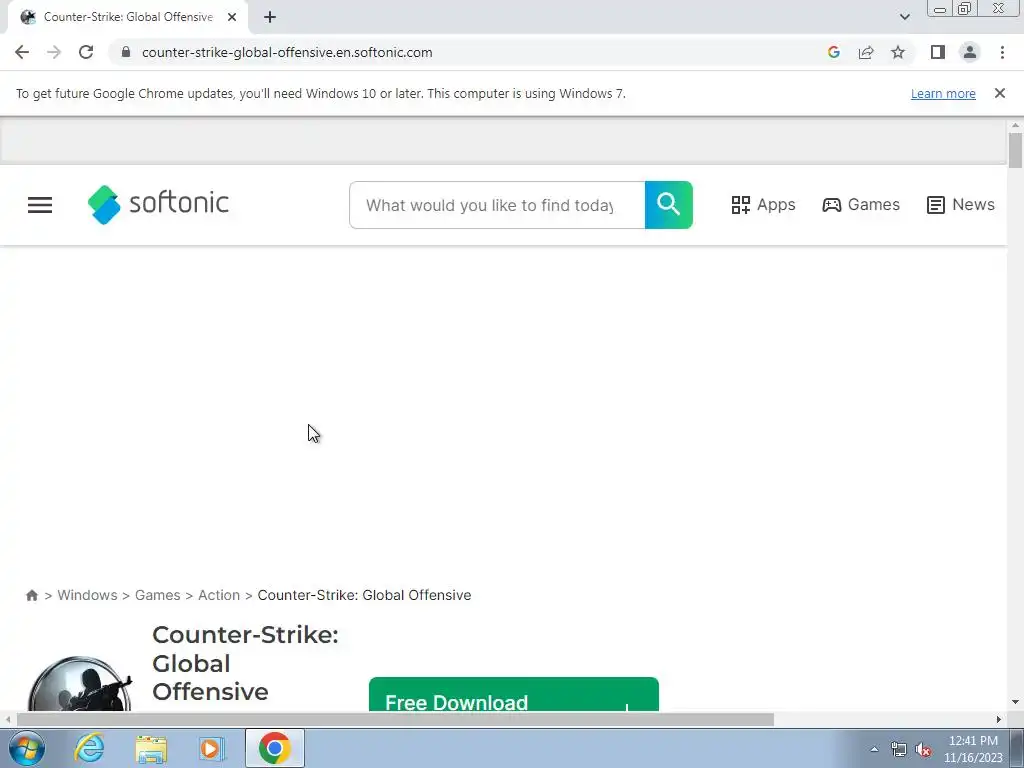This screenshot has width=1024, height=768.
Task: Bookmark this tab with the star icon
Action: point(898,52)
